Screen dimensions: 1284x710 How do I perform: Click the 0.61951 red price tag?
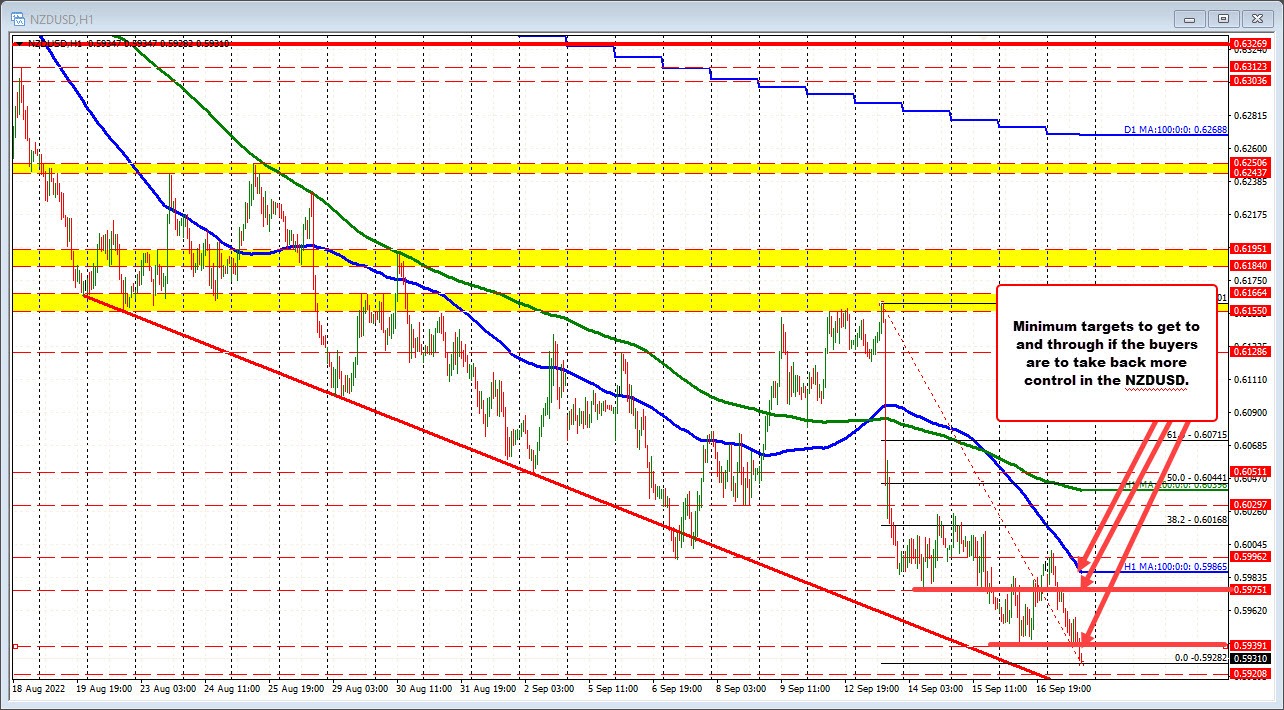[1251, 248]
